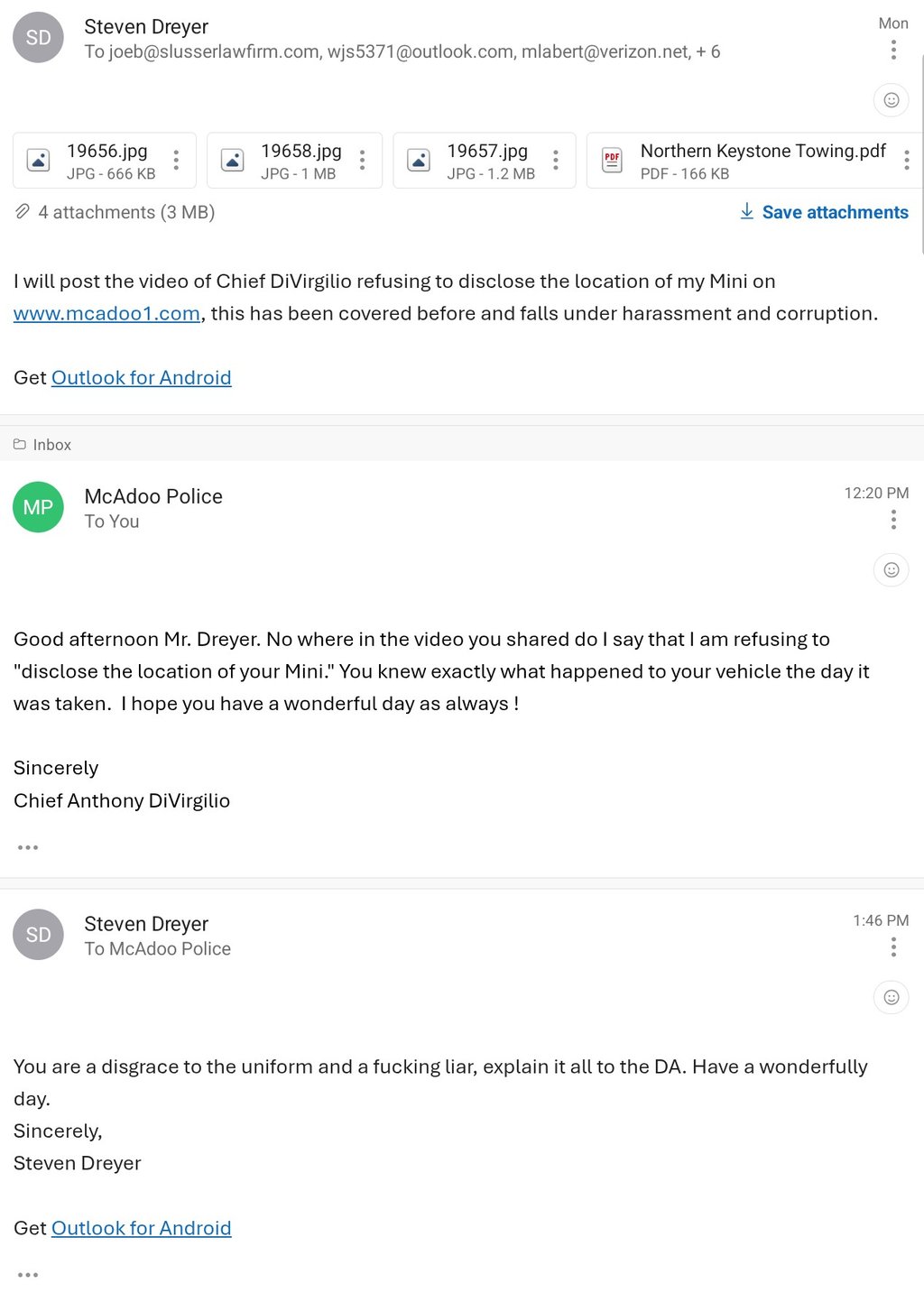This screenshot has width=924, height=1302.
Task: Expand recipients list with + 6
Action: click(707, 52)
